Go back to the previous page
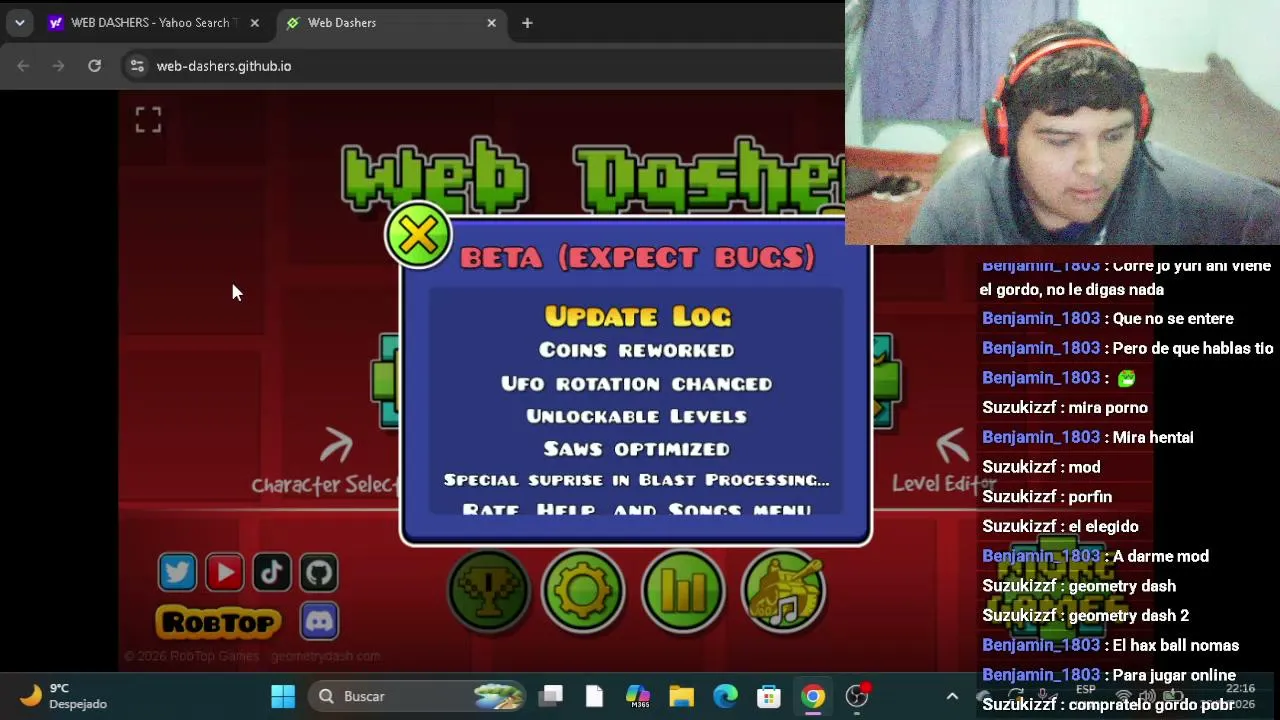This screenshot has width=1280, height=720. tap(23, 66)
